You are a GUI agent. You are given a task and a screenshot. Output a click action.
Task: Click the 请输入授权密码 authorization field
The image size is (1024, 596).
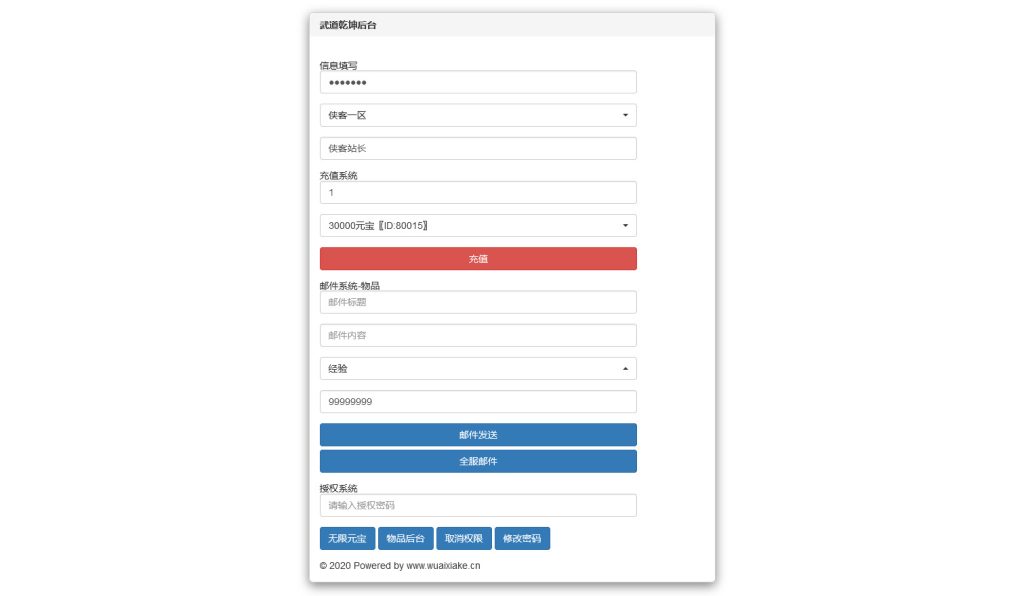click(477, 505)
